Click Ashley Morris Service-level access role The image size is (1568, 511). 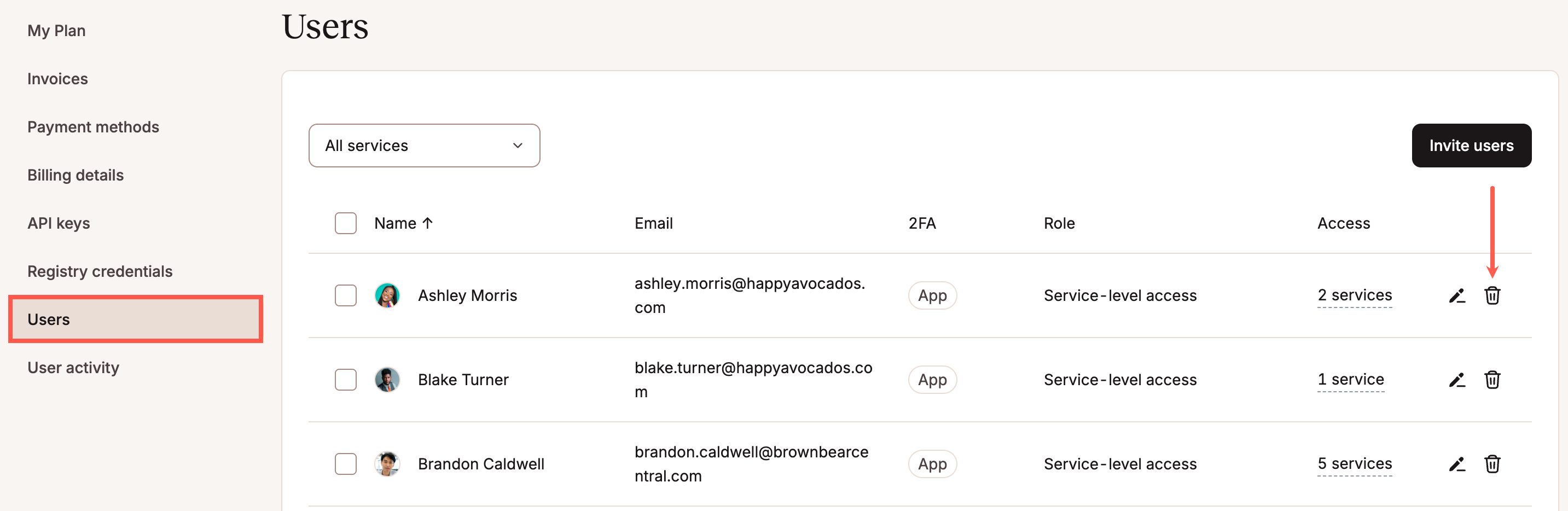click(x=1120, y=295)
